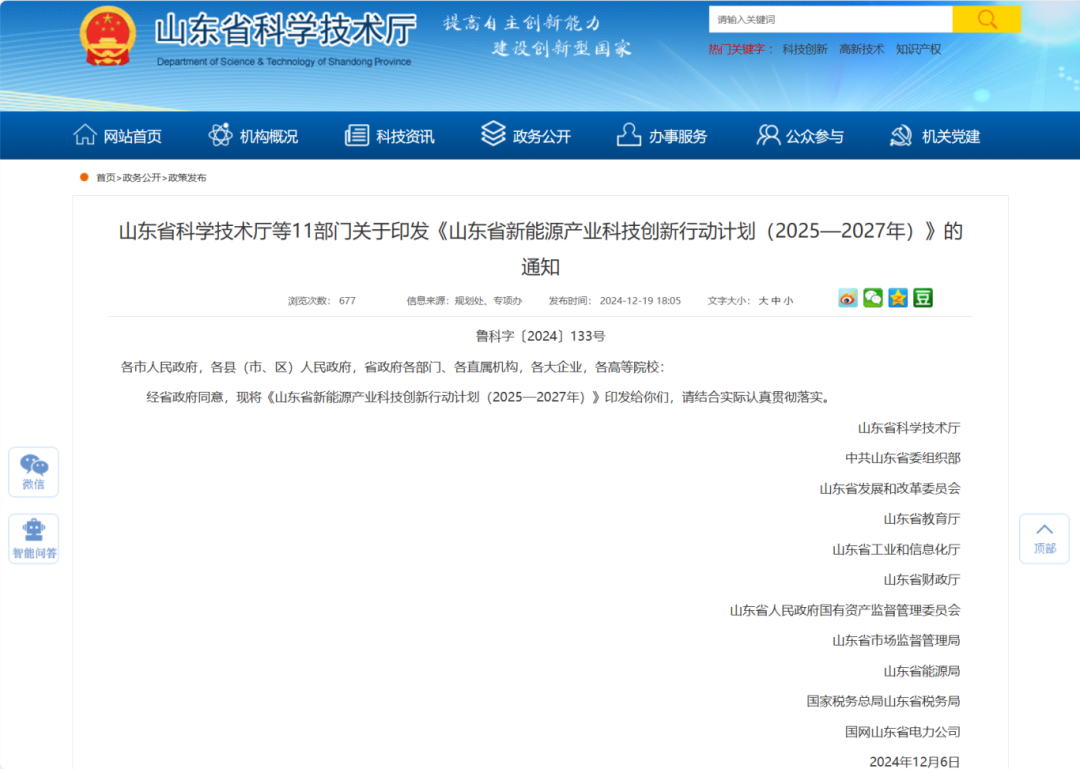Open the 智能问答 robot assistant
The image size is (1080, 769).
pyautogui.click(x=34, y=539)
